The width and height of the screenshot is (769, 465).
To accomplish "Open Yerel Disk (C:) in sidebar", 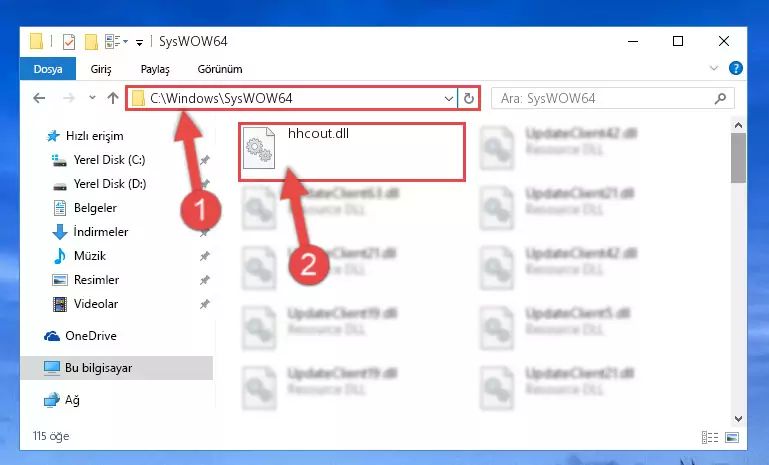I will 109,160.
